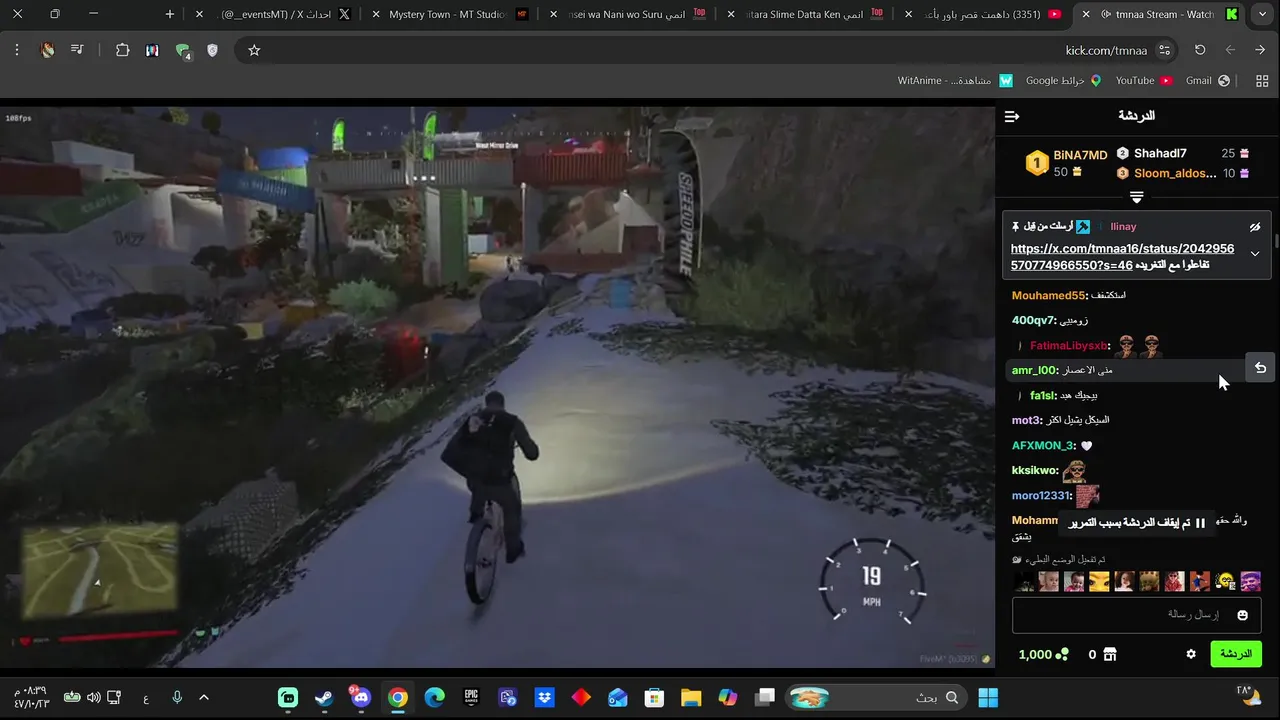1280x720 pixels.
Task: Switch to the Slime Datta Ken anime tab
Action: pyautogui.click(x=804, y=14)
